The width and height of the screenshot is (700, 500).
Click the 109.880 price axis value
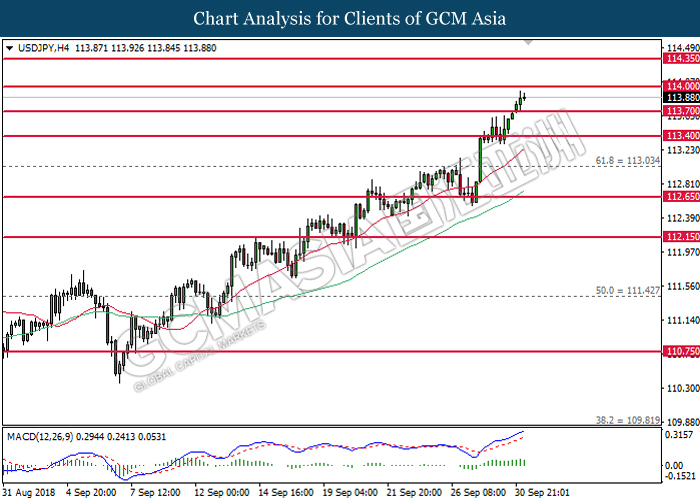pyautogui.click(x=683, y=422)
